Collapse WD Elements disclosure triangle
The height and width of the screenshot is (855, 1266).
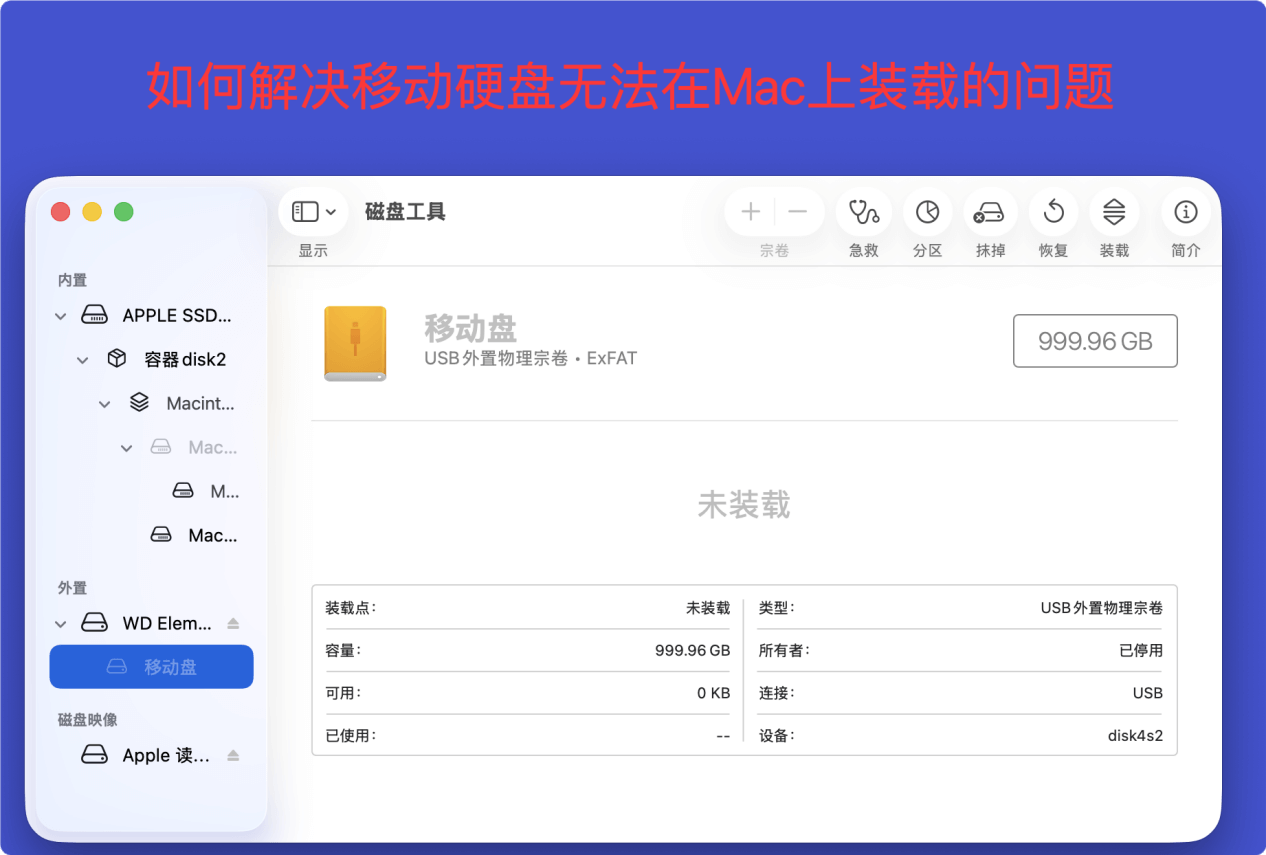60,622
